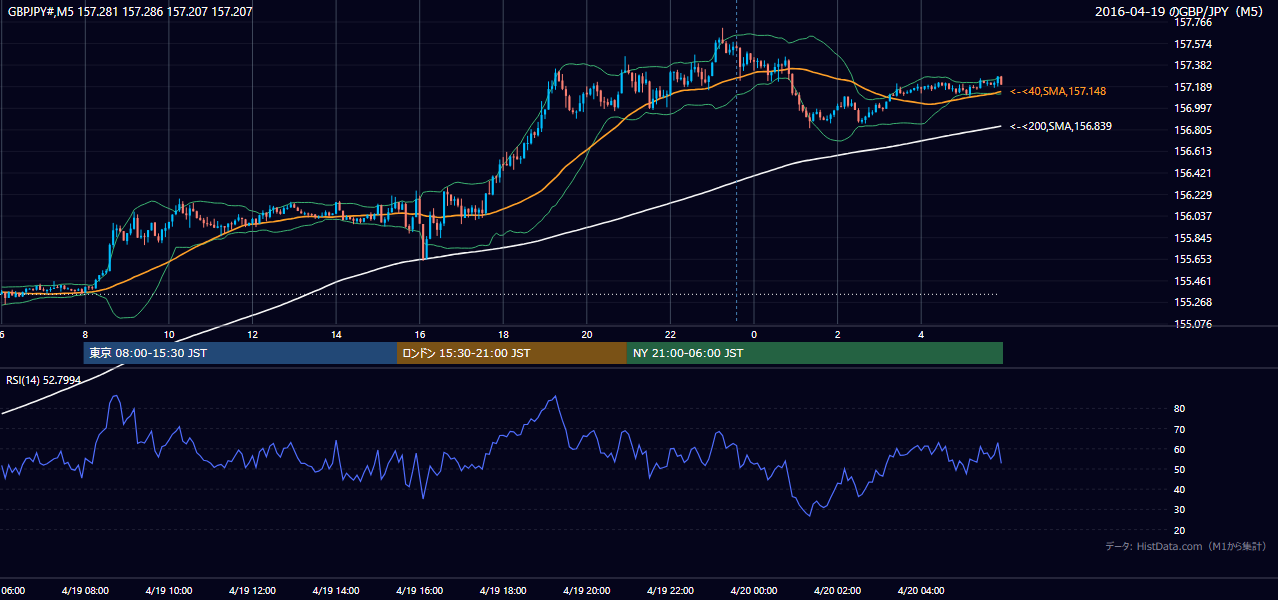
Task: Click the 156.421 price axis label
Action: pyautogui.click(x=1193, y=173)
